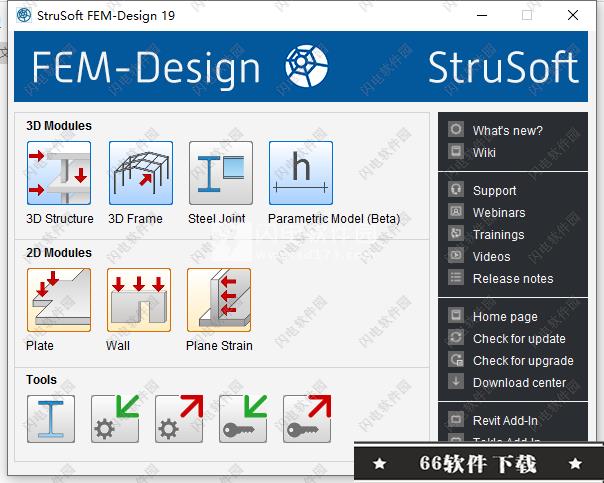Select Check for update link

pyautogui.click(x=519, y=339)
